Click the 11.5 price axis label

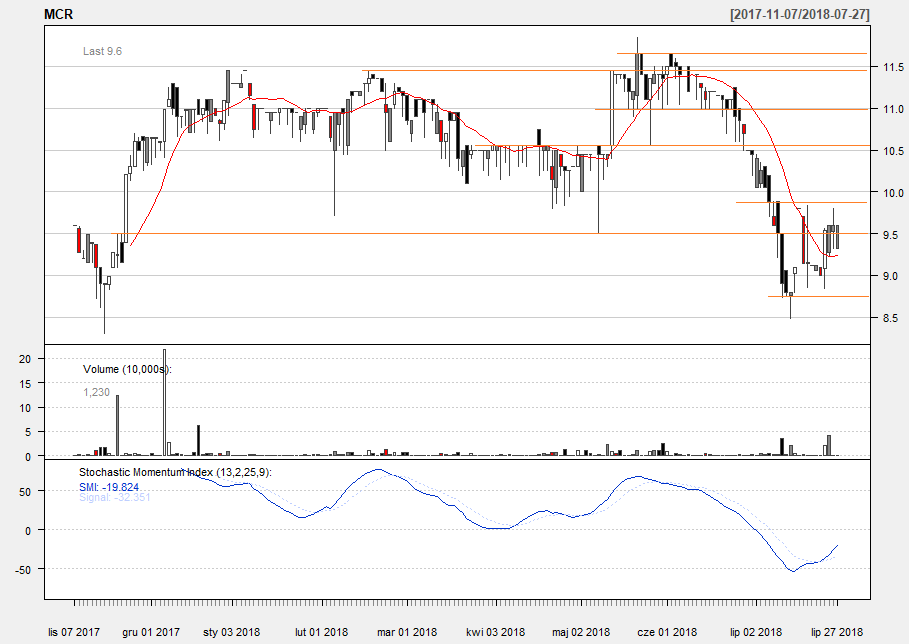coord(893,67)
